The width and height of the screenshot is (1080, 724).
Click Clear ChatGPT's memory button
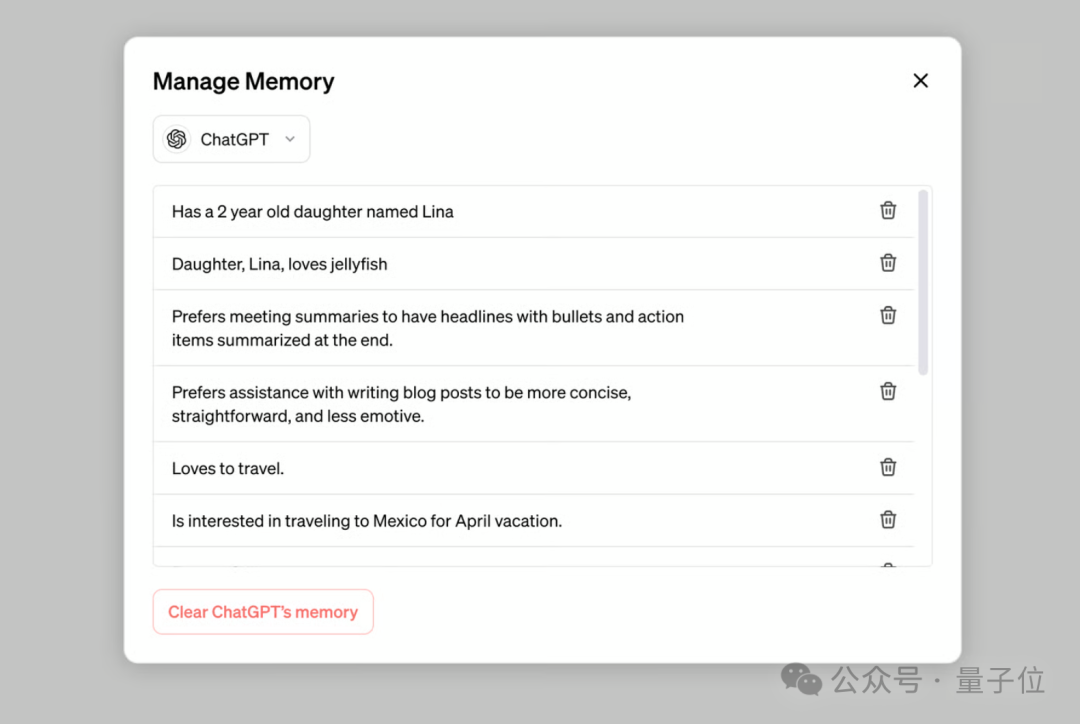263,612
